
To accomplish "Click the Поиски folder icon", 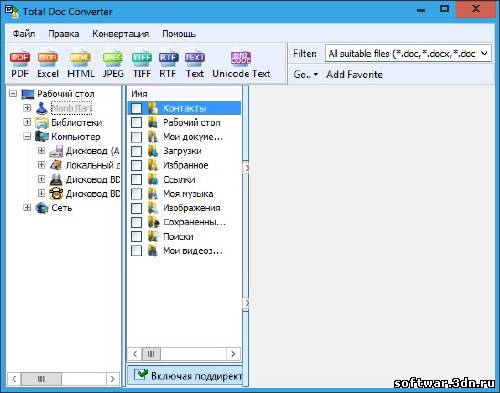I will pos(153,237).
